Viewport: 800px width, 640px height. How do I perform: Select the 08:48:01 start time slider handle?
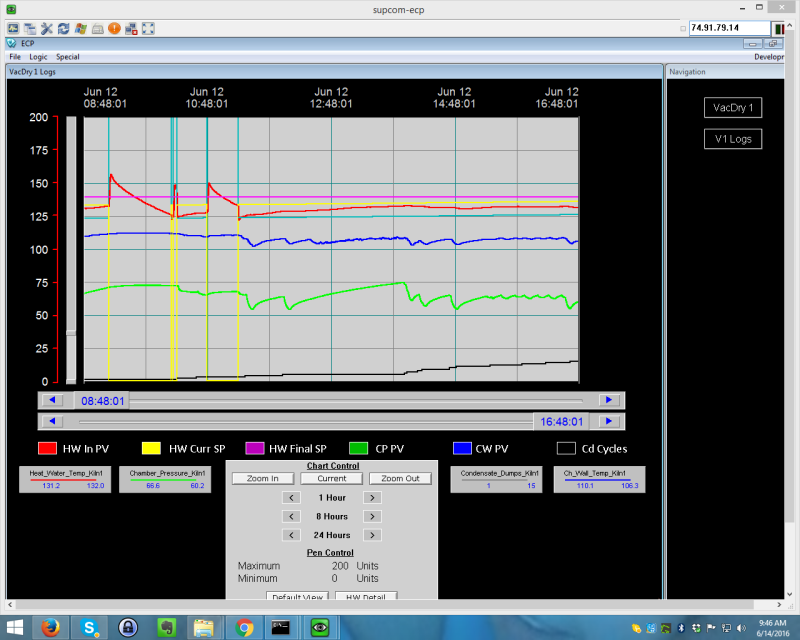click(x=103, y=401)
